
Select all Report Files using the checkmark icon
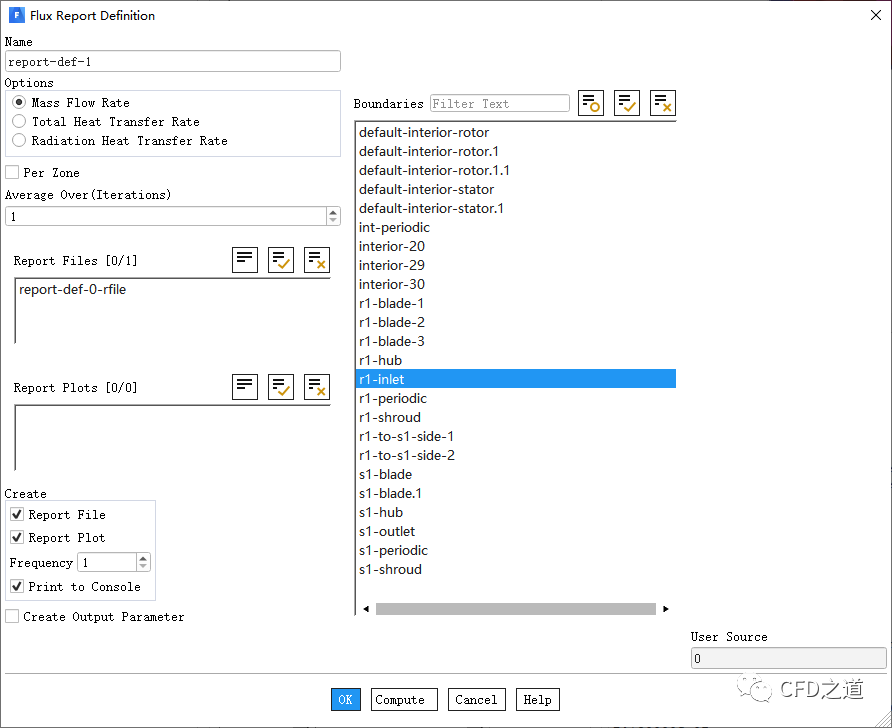pos(281,260)
